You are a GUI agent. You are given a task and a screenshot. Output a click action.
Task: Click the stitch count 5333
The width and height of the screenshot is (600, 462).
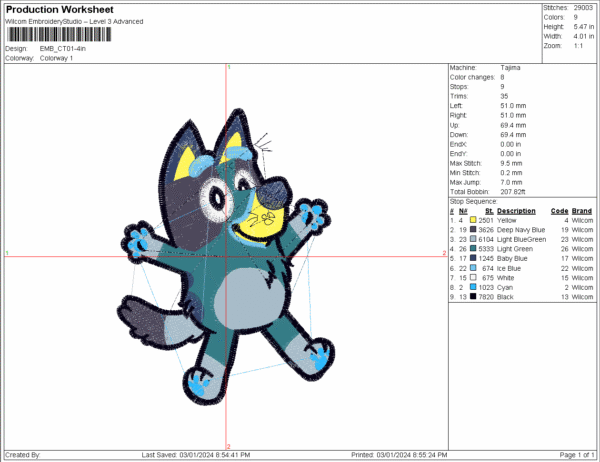(x=486, y=249)
